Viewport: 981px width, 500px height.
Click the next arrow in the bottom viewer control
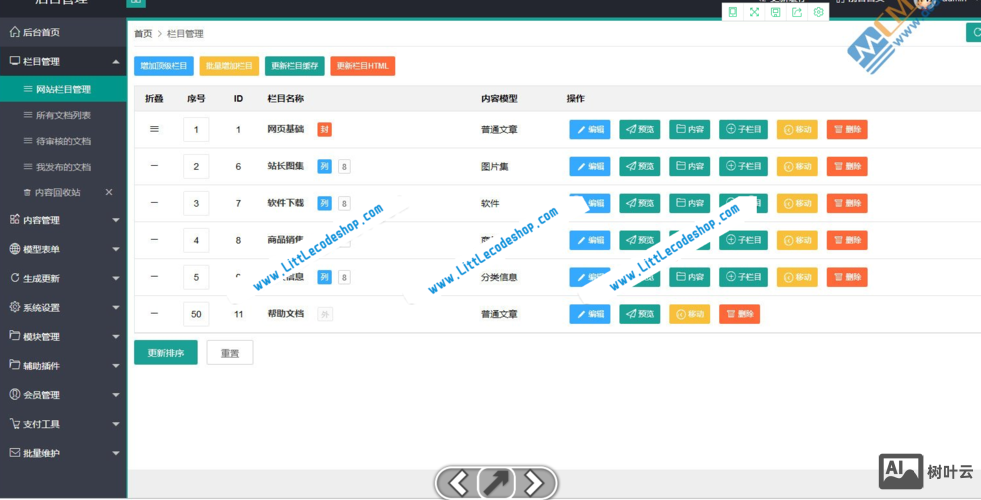534,482
